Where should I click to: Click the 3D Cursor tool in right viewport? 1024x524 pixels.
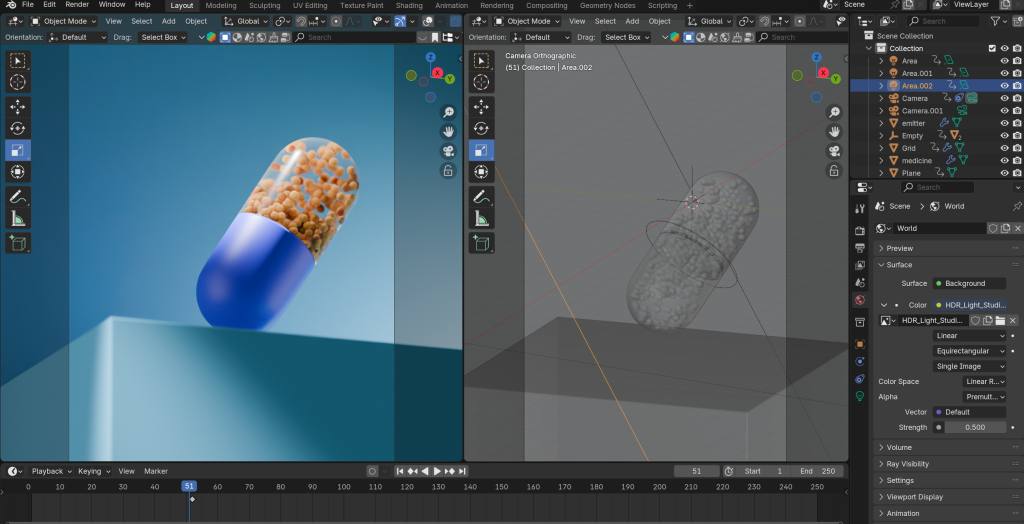click(x=482, y=82)
